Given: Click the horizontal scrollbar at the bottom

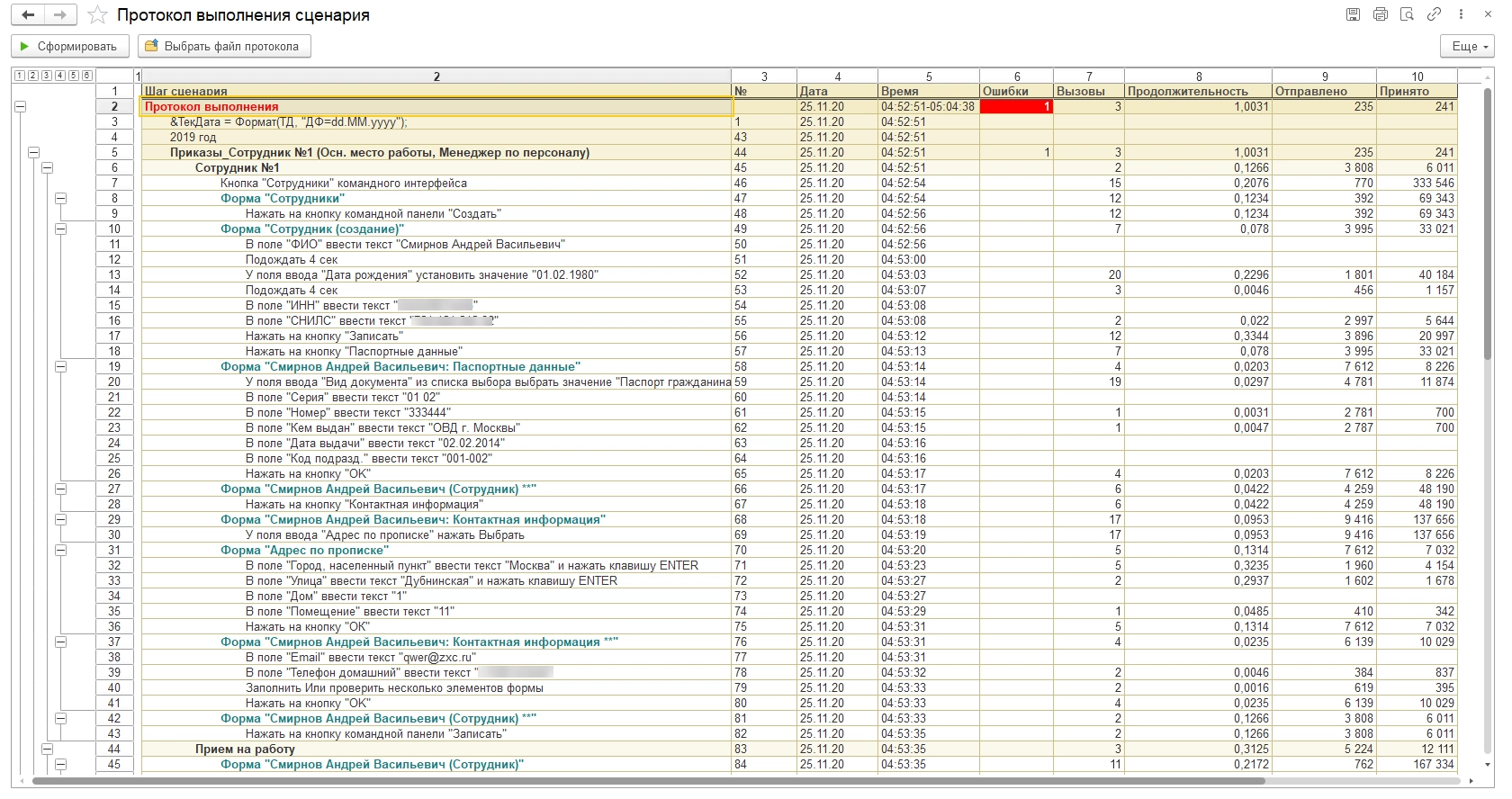Looking at the screenshot, I should (x=648, y=781).
